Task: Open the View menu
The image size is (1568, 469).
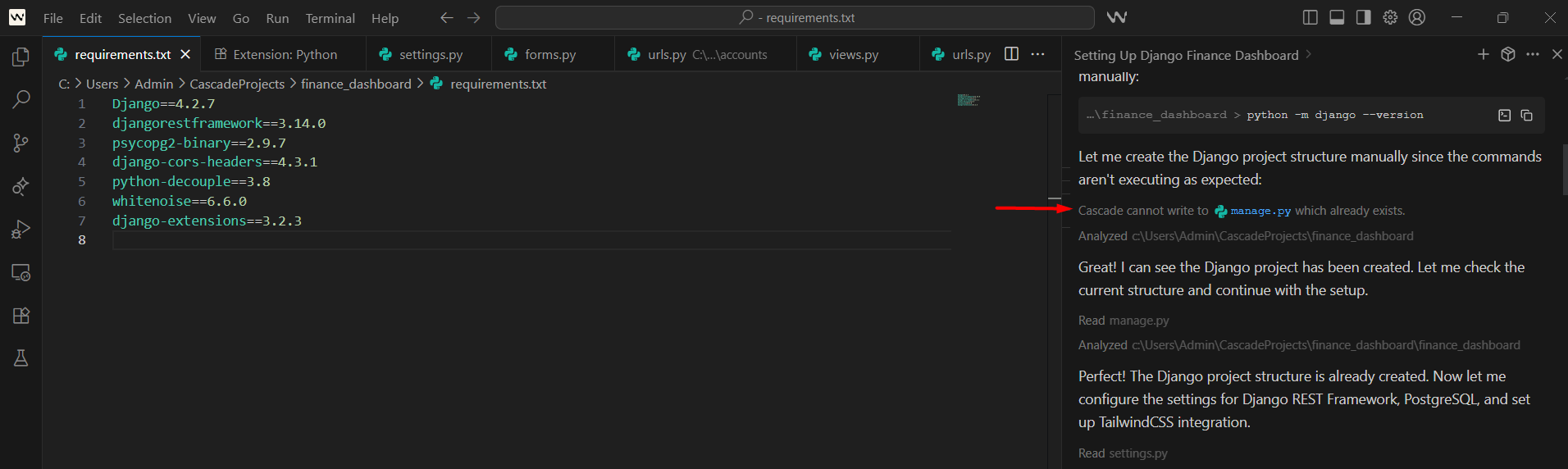Action: pyautogui.click(x=202, y=18)
